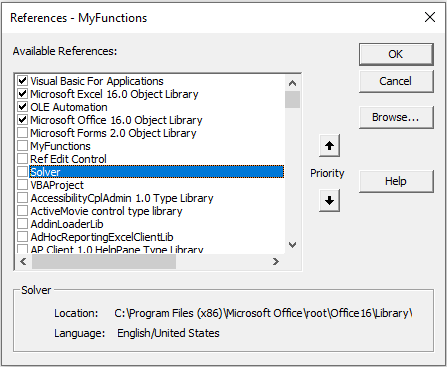Select Ref Edit Control row text
Viewport: 447px width, 367px height.
(68, 159)
